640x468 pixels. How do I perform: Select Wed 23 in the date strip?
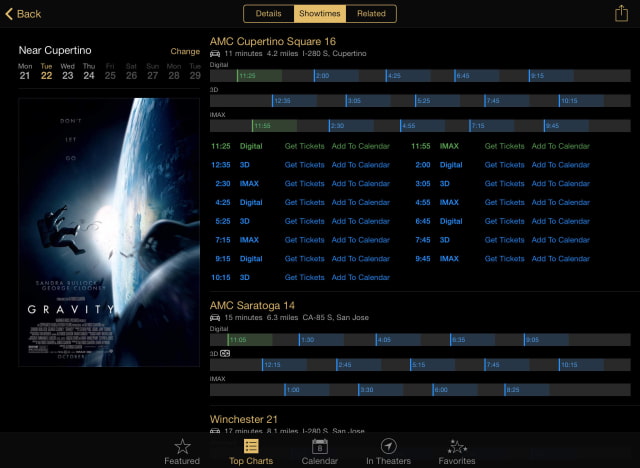click(67, 71)
